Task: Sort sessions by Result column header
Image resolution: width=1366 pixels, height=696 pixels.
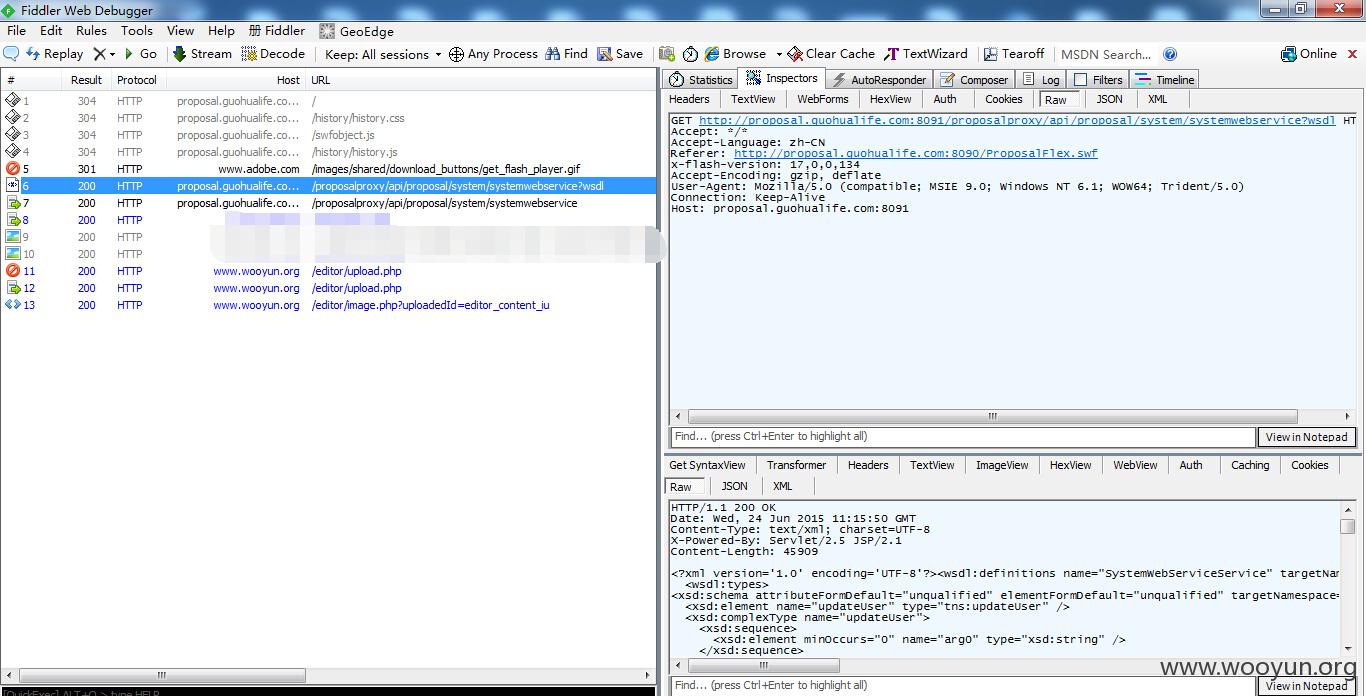Action: [x=86, y=80]
